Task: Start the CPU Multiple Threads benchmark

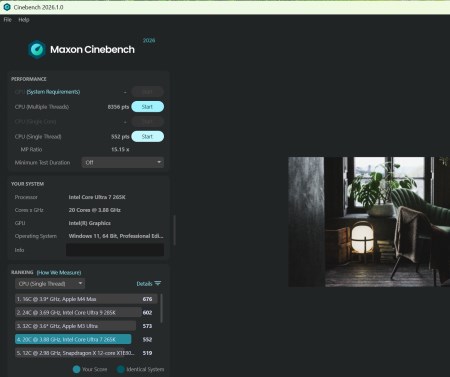Action: 148,107
